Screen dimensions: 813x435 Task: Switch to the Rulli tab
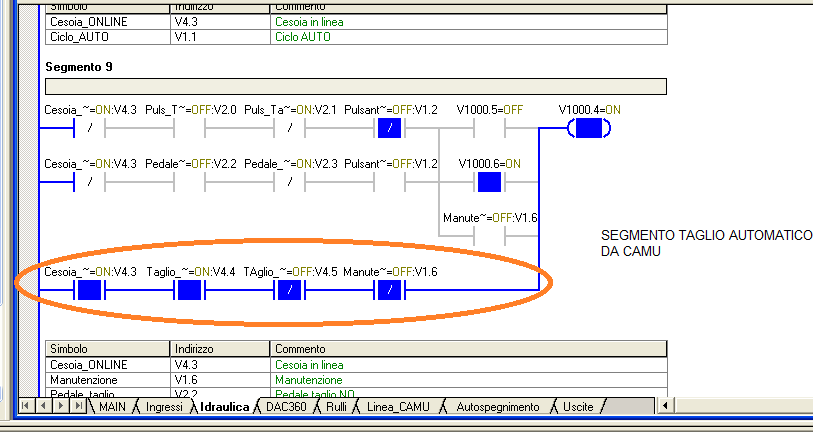[x=336, y=406]
